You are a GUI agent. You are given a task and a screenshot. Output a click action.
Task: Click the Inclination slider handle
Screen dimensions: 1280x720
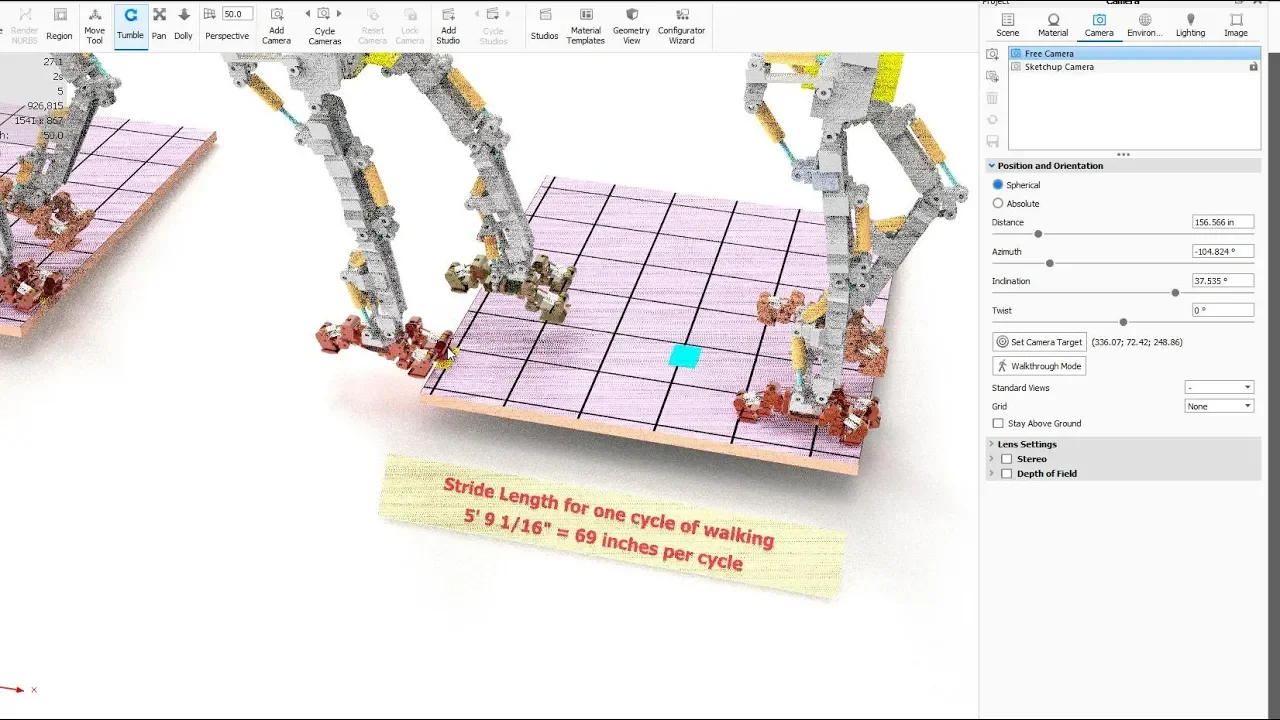[x=1175, y=293]
